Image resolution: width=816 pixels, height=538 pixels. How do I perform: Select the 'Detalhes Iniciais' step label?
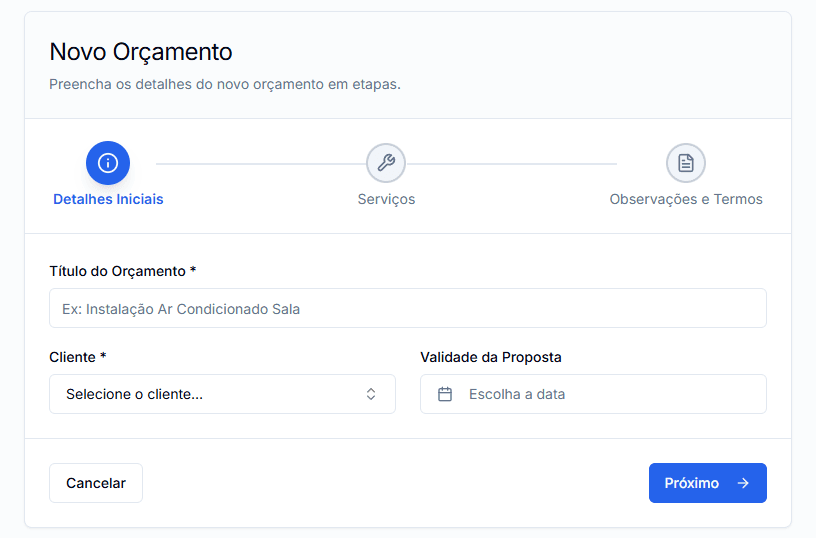pyautogui.click(x=108, y=199)
